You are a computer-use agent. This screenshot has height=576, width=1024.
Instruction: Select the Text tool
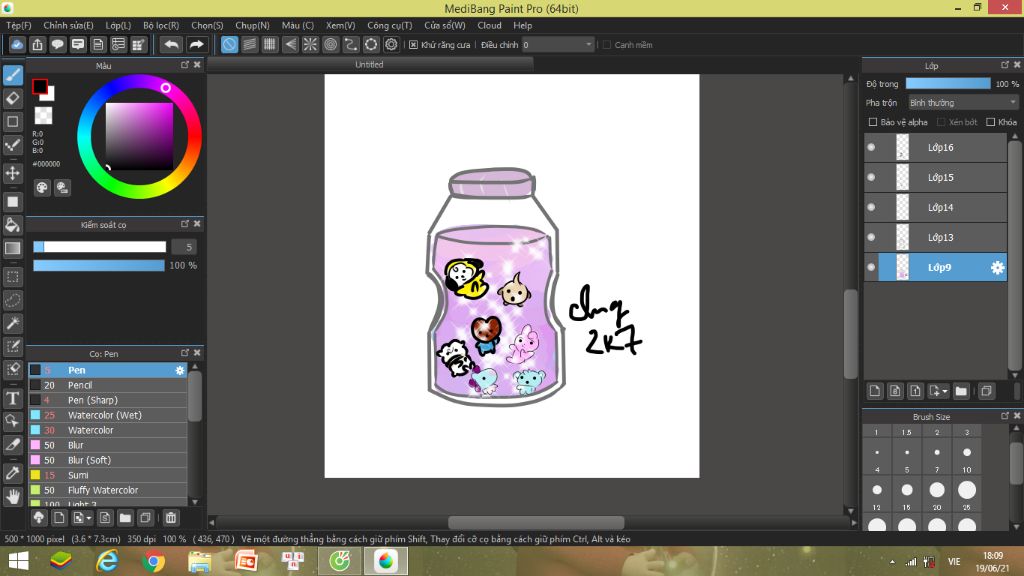tap(12, 398)
